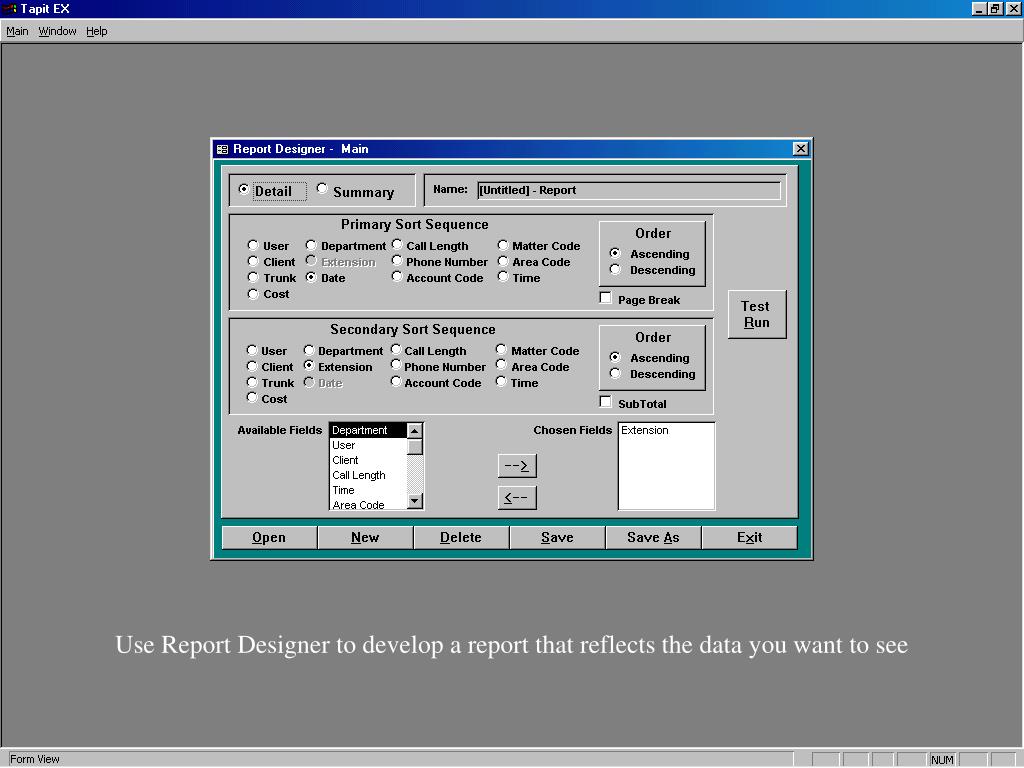1024x768 pixels.
Task: Close the Report Designer dialog
Action: (x=801, y=149)
